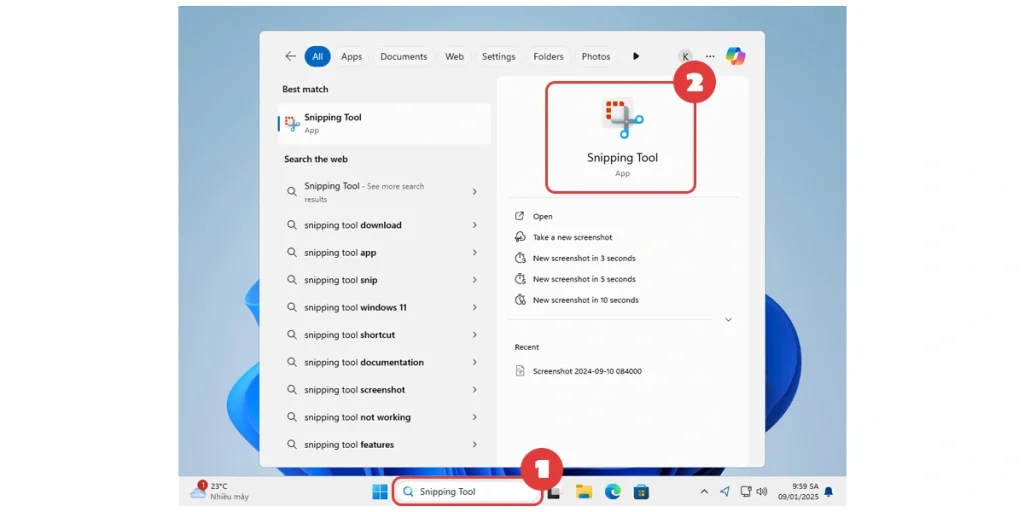This screenshot has width=1024, height=512.
Task: Open recent file Screenshot 2024-09-10 084000
Action: (586, 371)
